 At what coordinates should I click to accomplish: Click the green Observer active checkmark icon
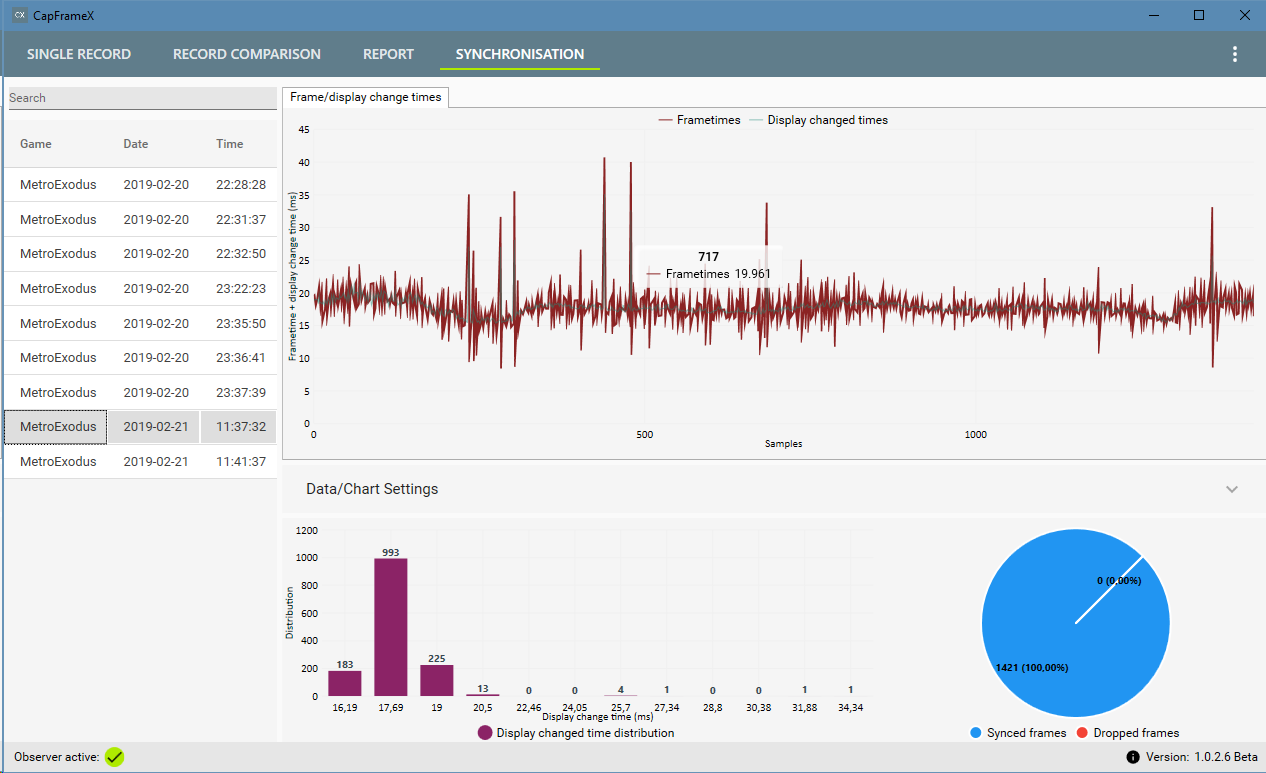pos(115,757)
